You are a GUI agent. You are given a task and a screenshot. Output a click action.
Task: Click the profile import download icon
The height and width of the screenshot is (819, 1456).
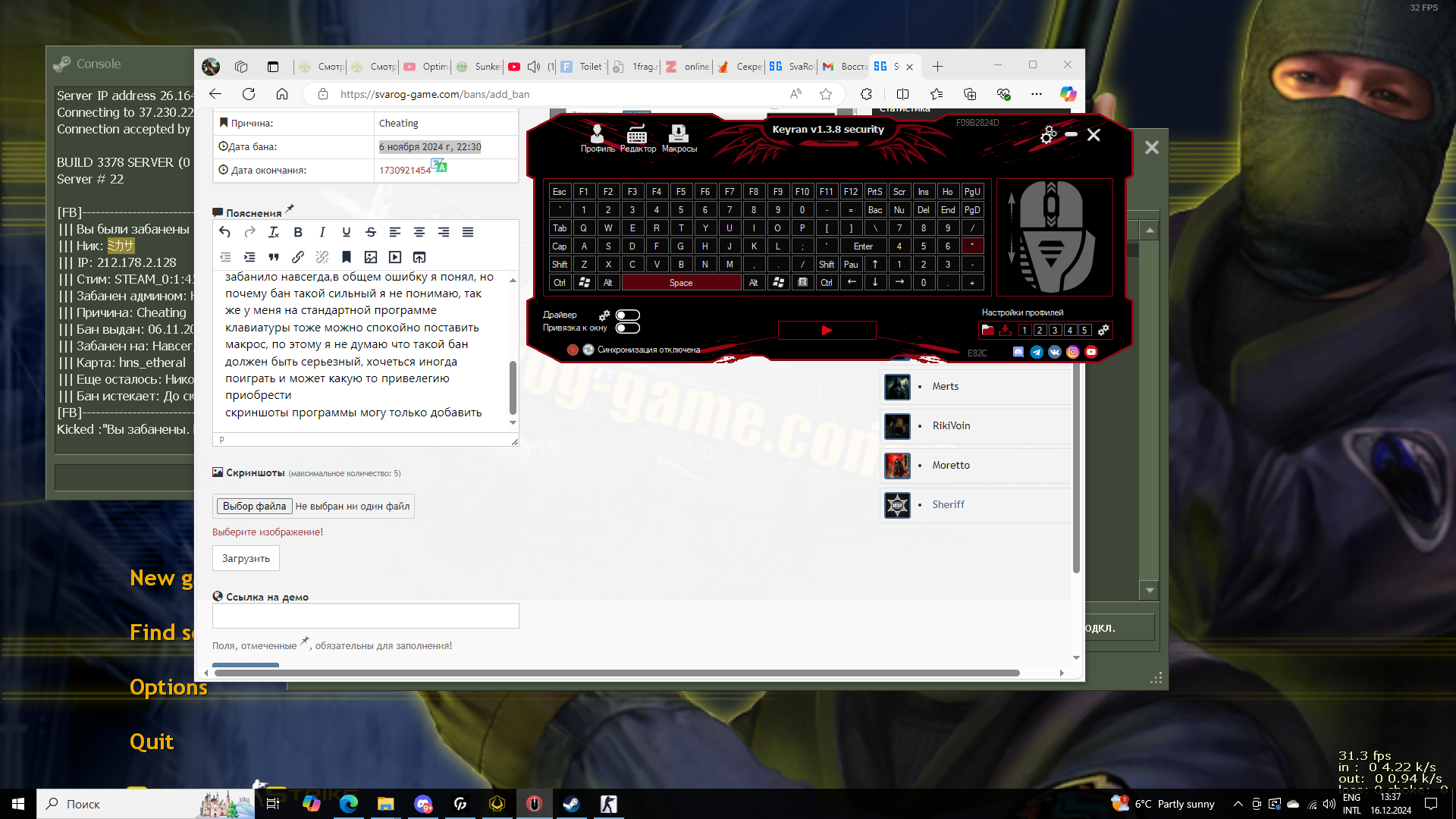pyautogui.click(x=1005, y=330)
